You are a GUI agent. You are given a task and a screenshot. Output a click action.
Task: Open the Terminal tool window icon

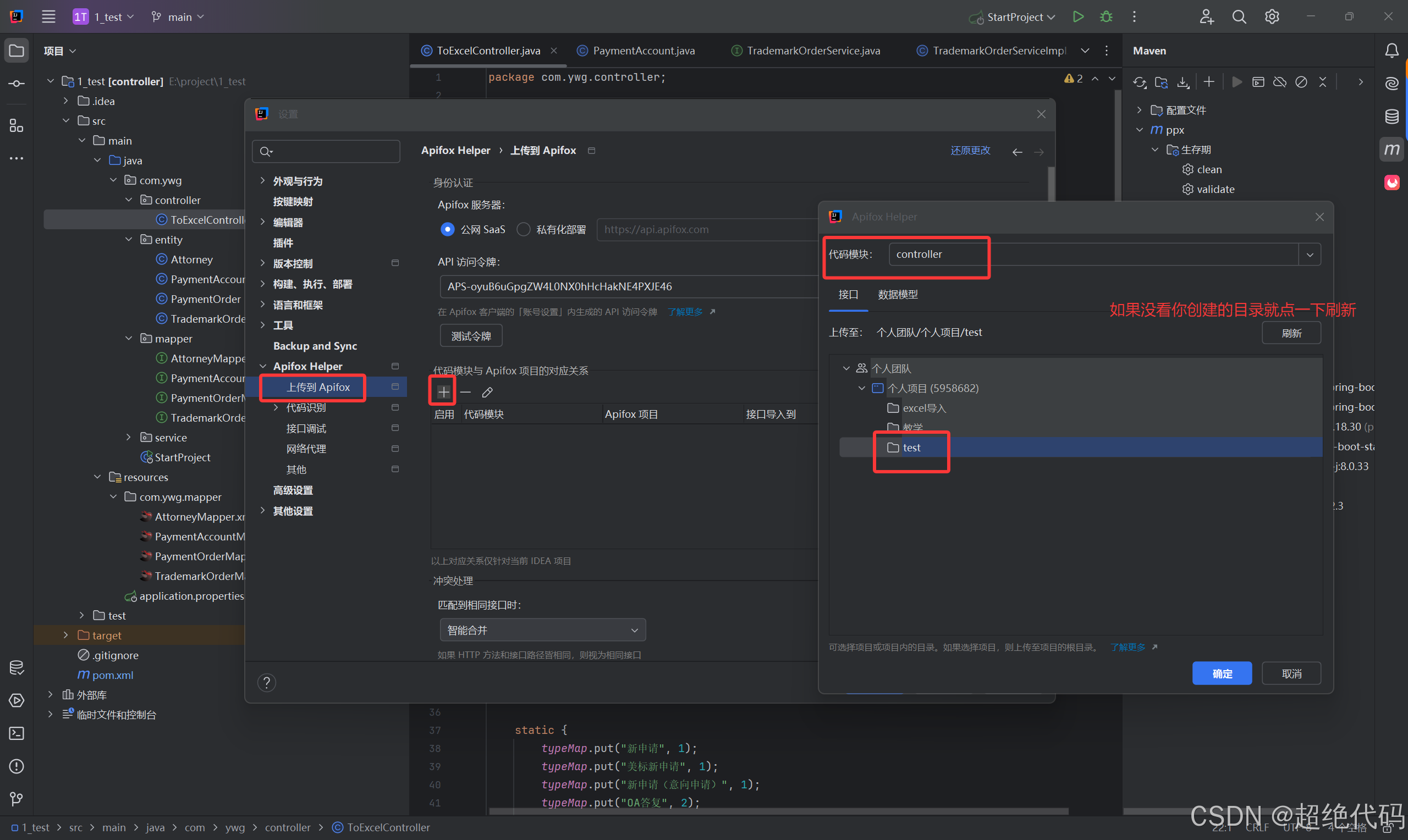point(16,733)
